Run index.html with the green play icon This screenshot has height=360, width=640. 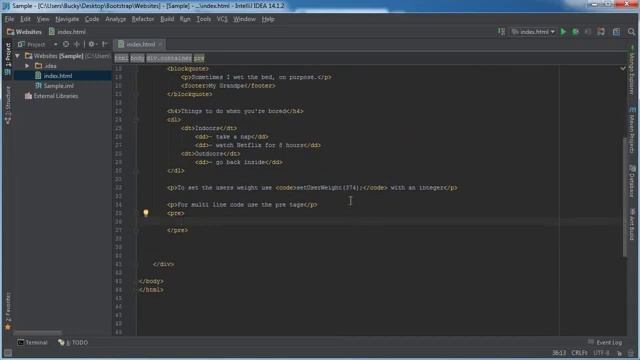(x=563, y=31)
